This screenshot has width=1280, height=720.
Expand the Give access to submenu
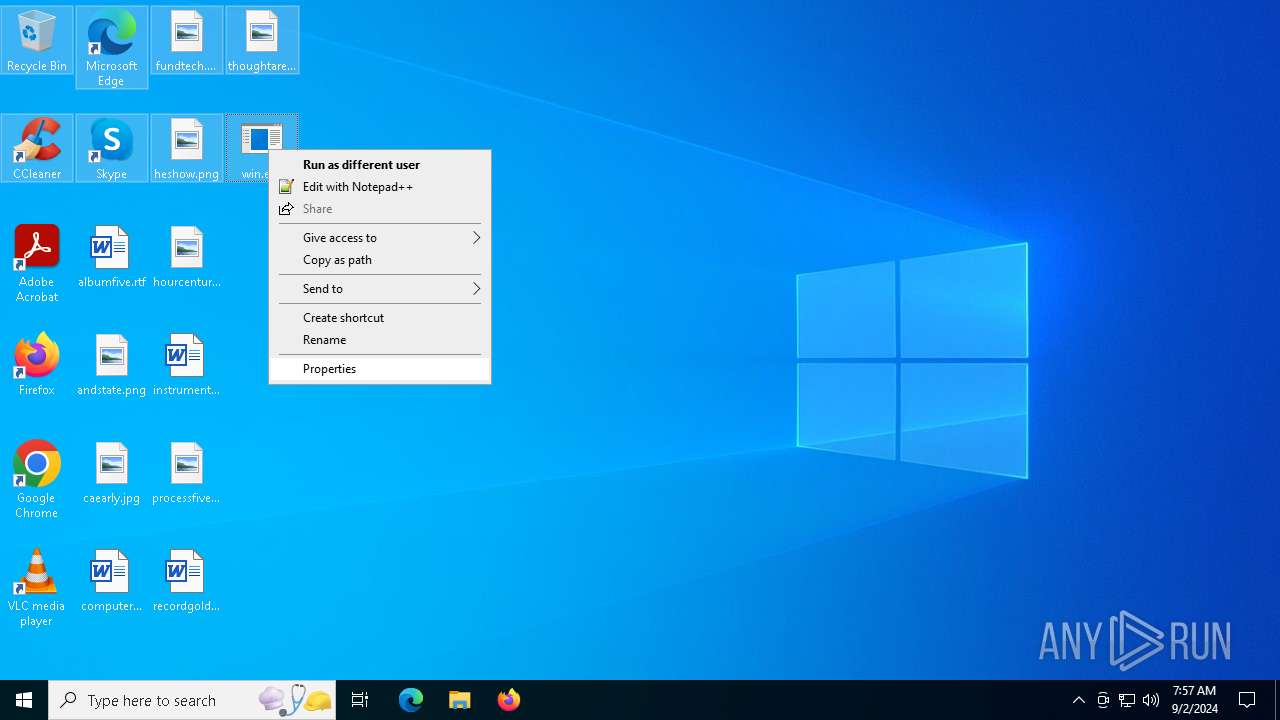coord(380,238)
